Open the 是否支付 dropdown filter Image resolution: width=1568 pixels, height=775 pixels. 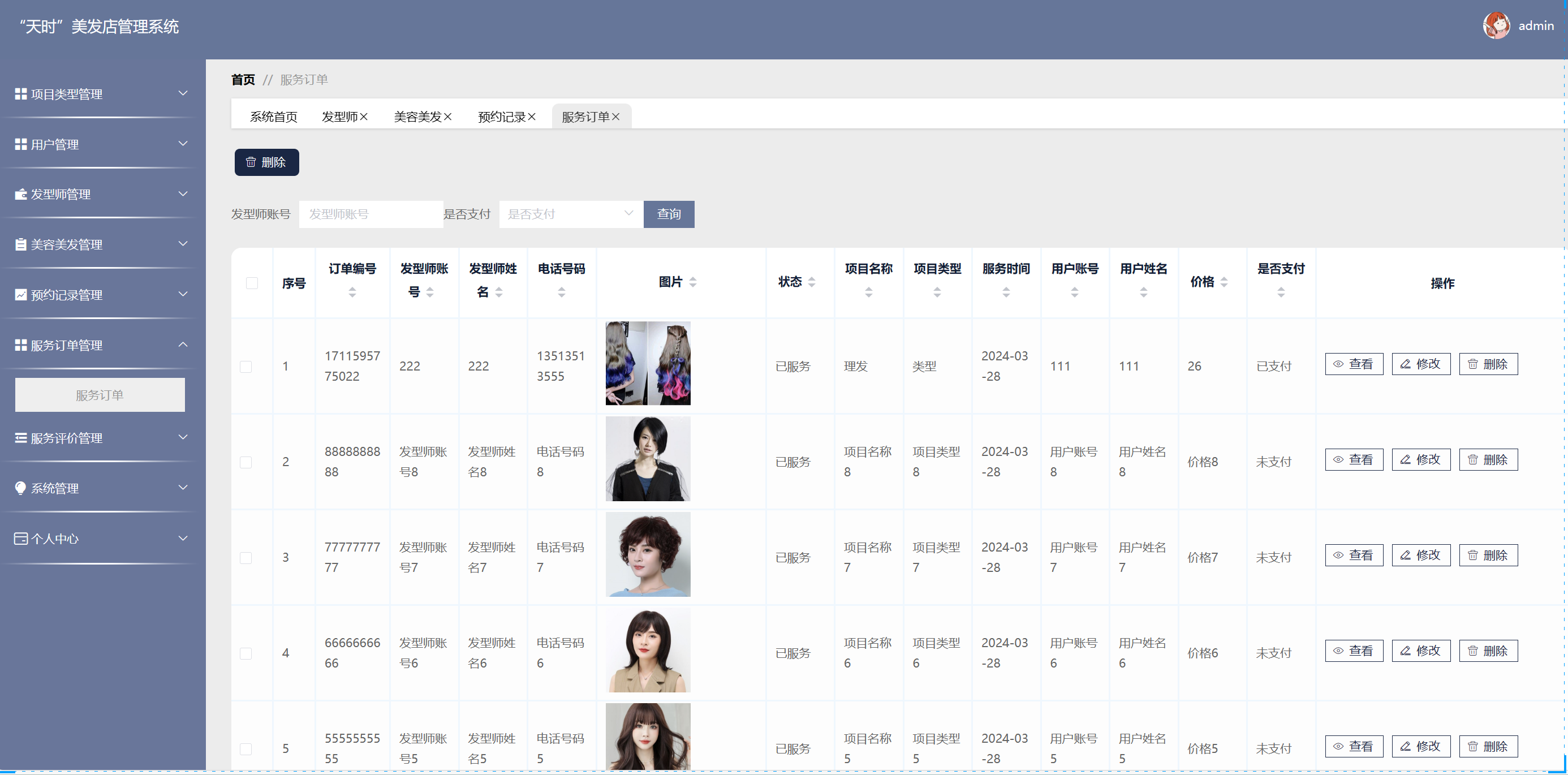tap(570, 214)
